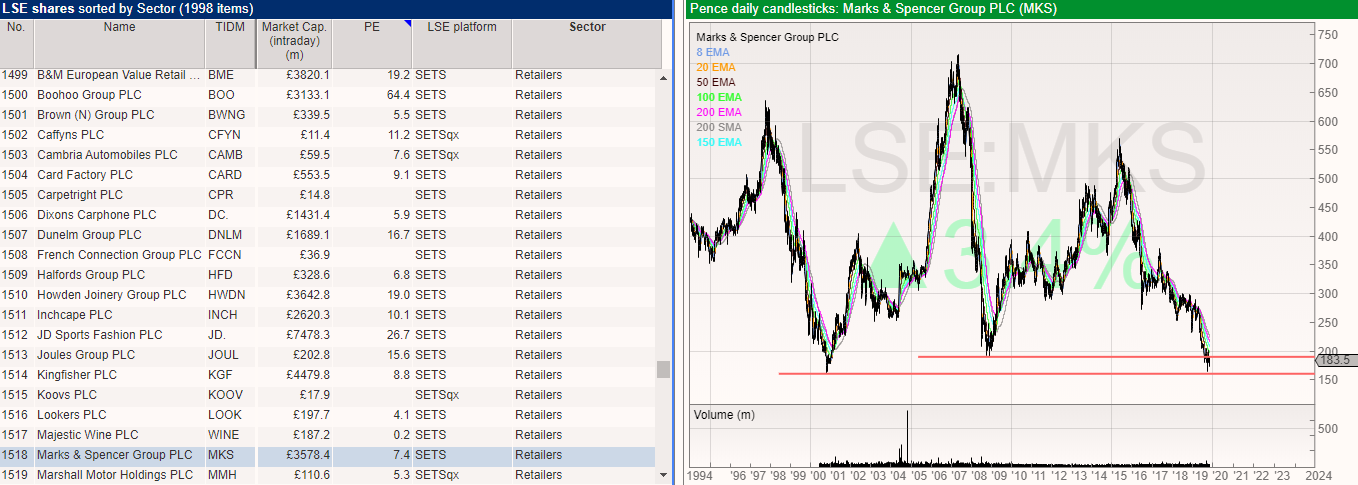Click the 100 EMA legend label

click(720, 97)
